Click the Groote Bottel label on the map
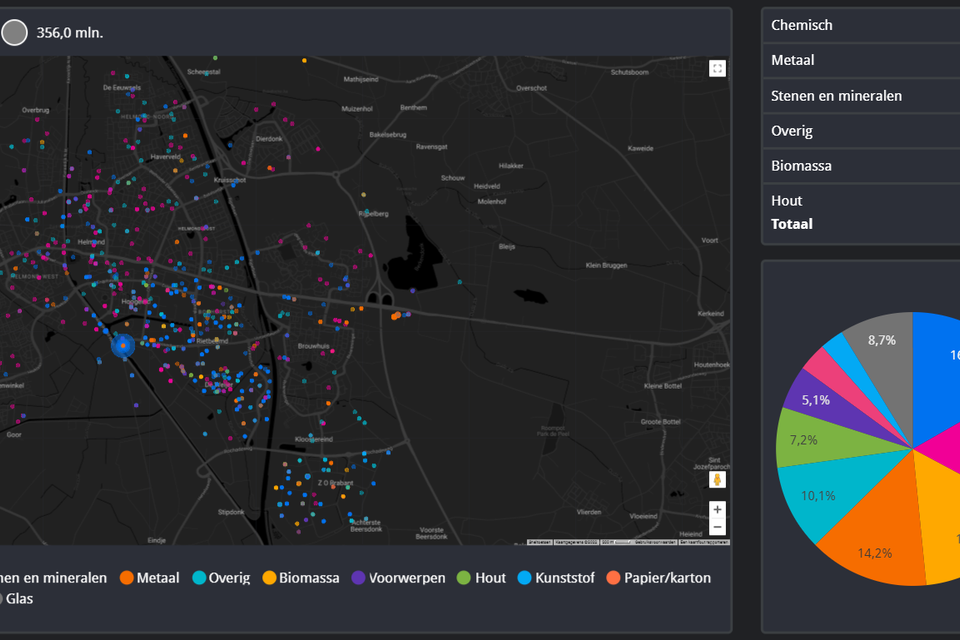 tap(660, 421)
